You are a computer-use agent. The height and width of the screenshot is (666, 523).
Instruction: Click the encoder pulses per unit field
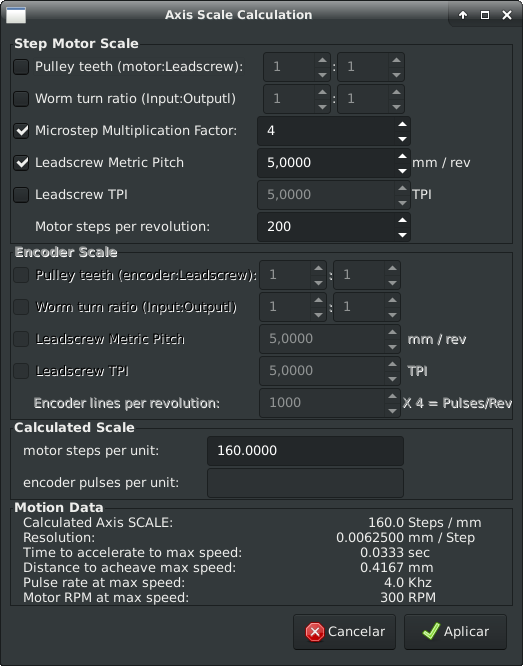tap(305, 483)
